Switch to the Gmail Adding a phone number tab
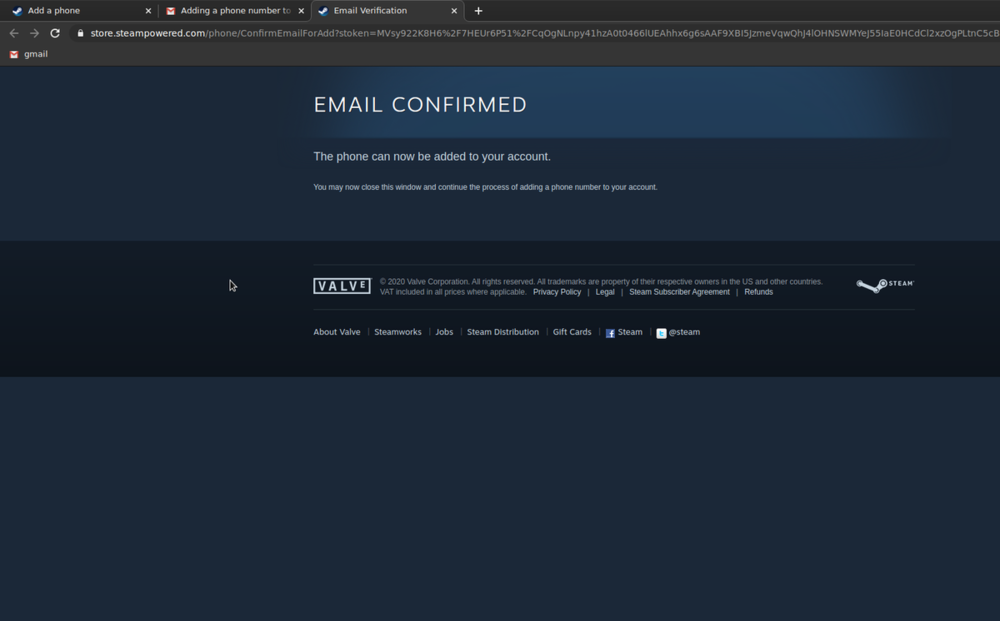The width and height of the screenshot is (1000, 621). pyautogui.click(x=230, y=11)
